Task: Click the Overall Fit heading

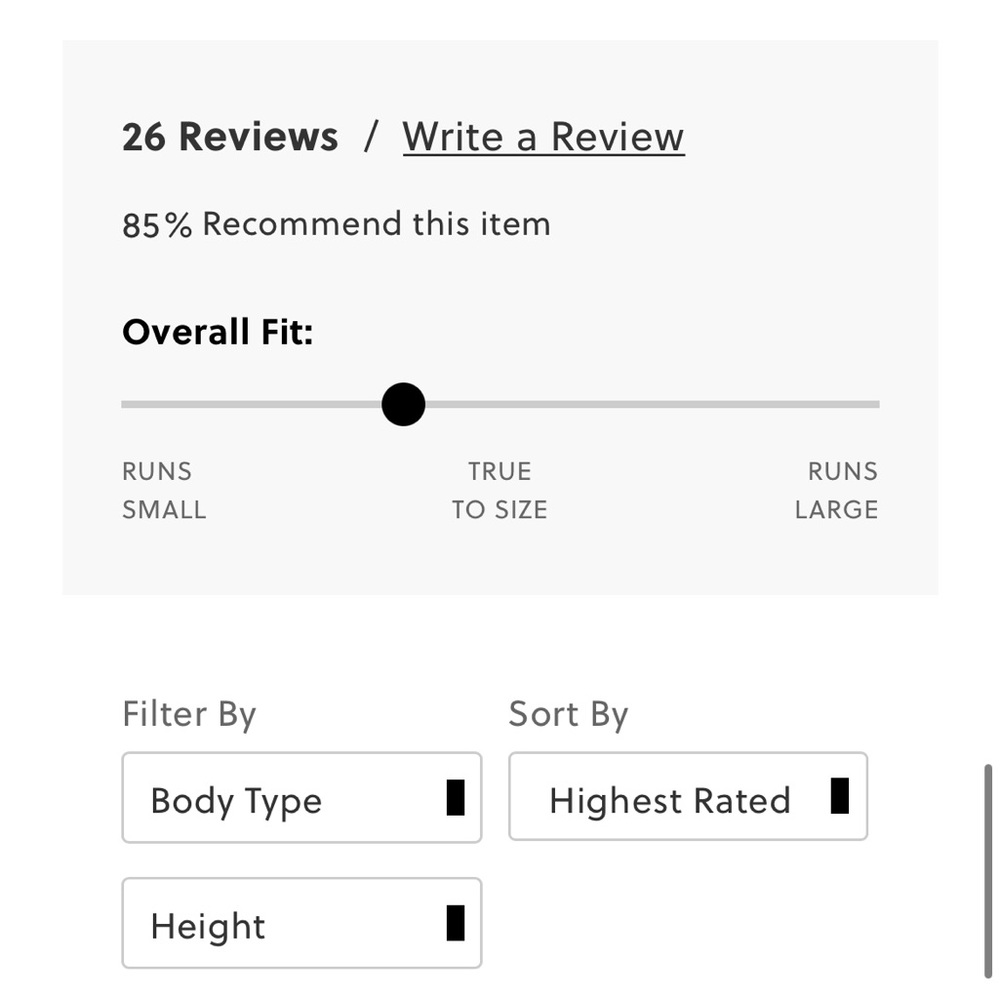Action: pyautogui.click(x=217, y=331)
